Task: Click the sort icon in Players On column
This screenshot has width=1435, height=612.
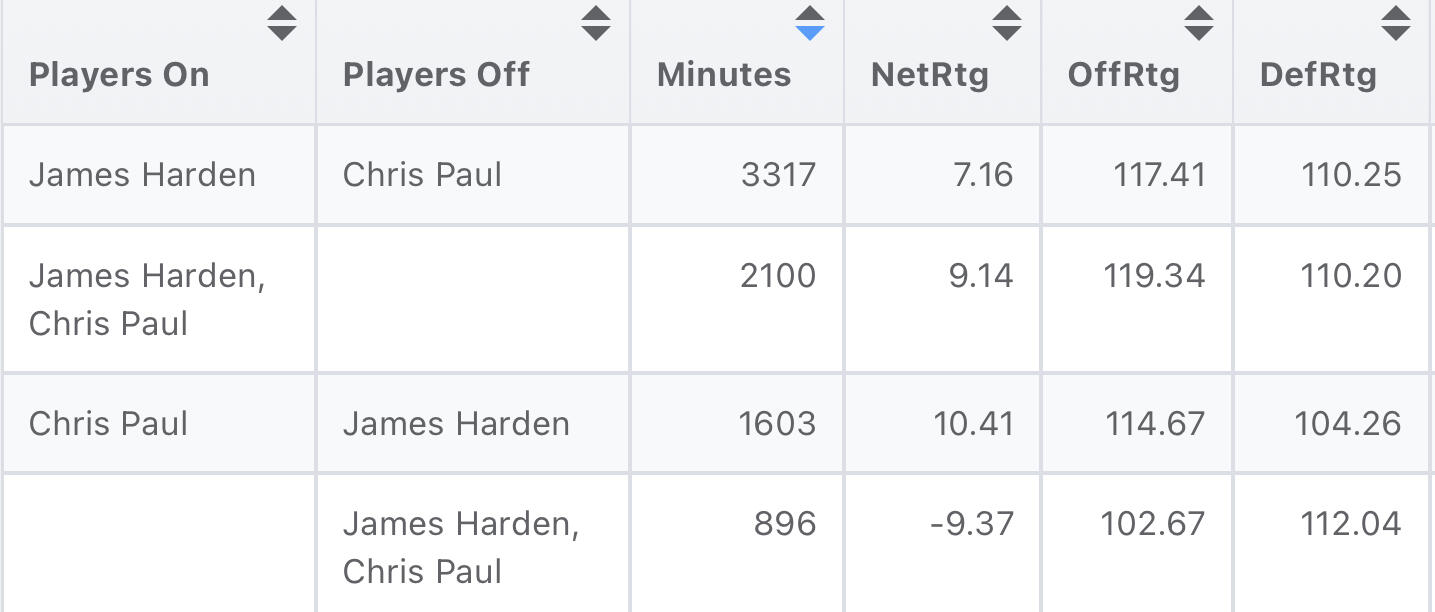Action: coord(282,23)
